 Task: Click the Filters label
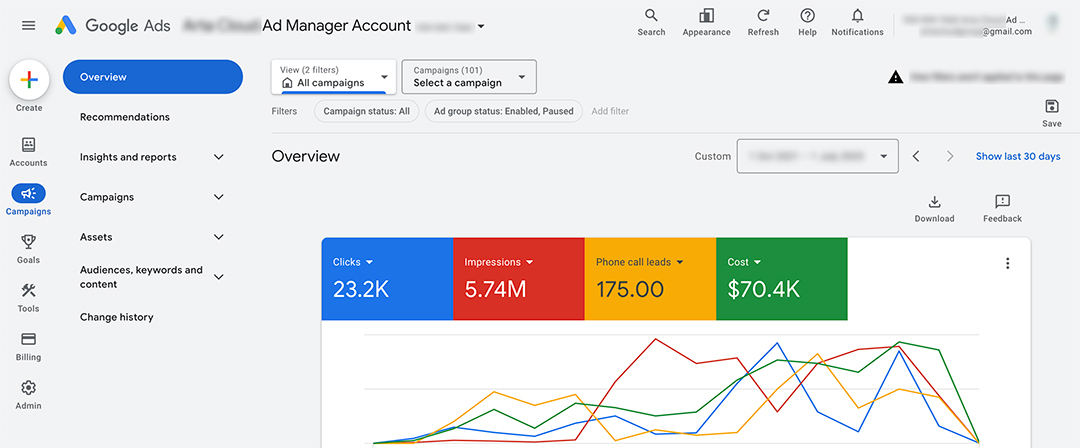click(284, 111)
